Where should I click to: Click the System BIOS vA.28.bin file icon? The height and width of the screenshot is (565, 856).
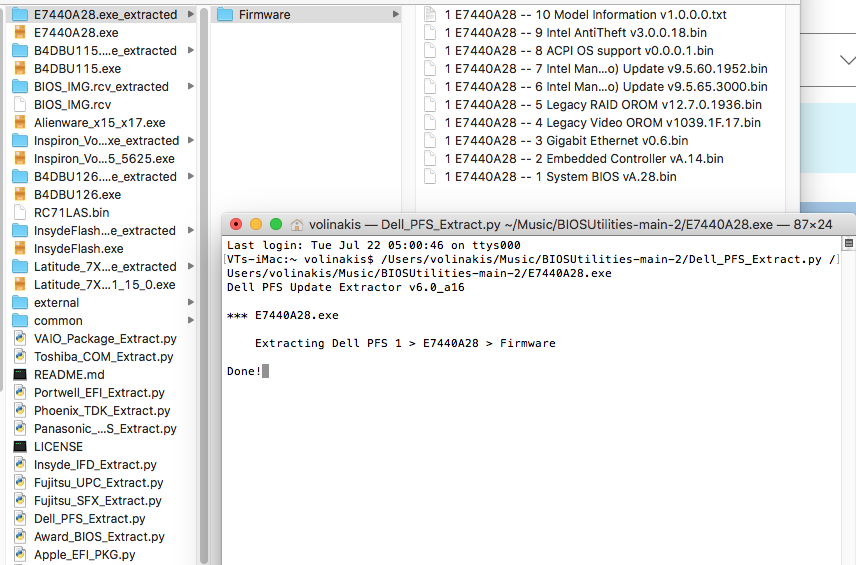click(x=430, y=177)
